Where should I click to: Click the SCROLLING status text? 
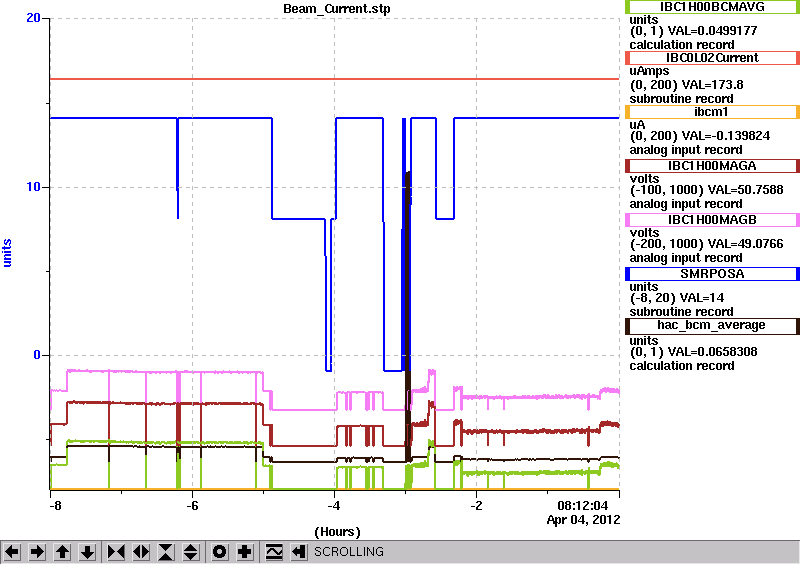pos(349,552)
